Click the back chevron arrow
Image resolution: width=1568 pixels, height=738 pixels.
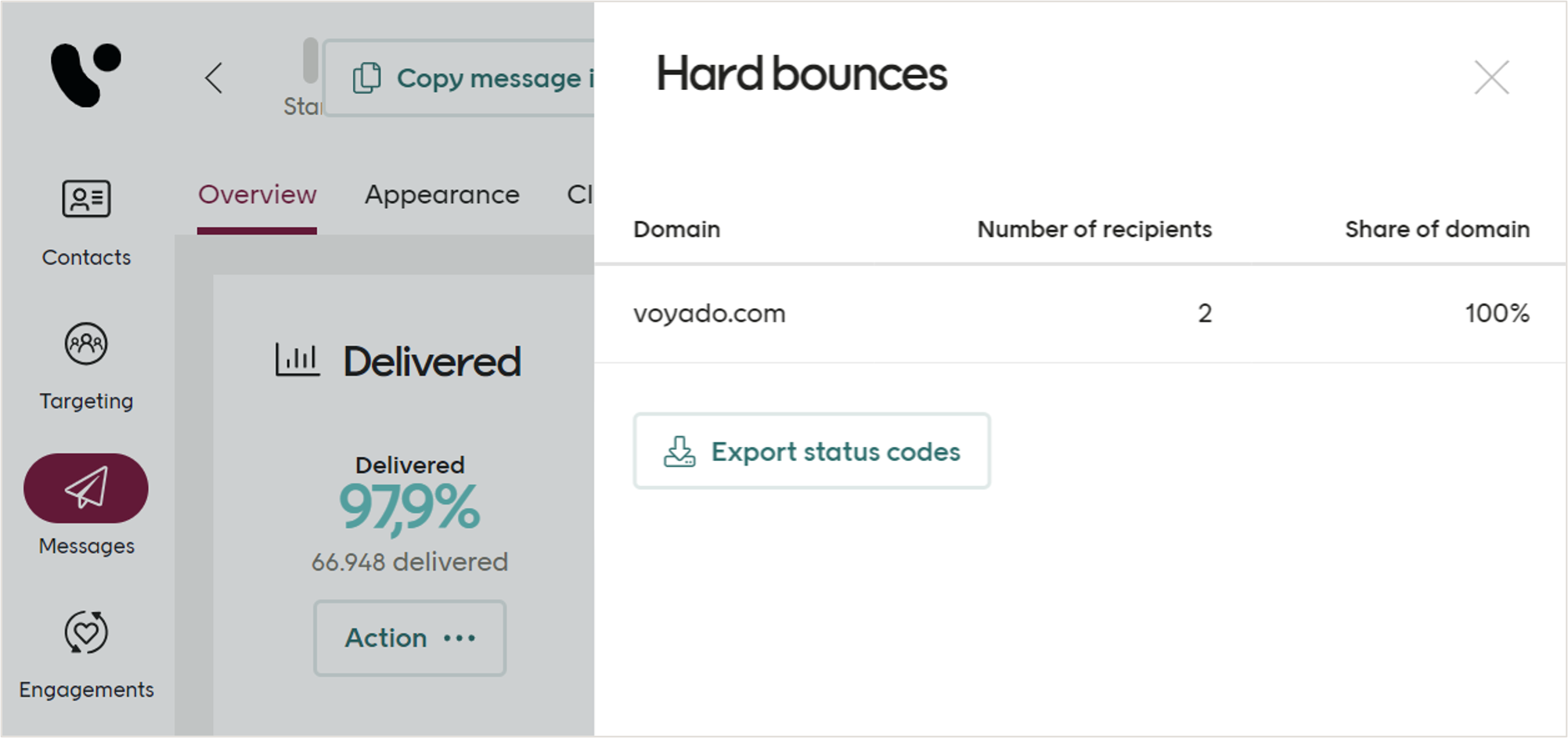(214, 78)
